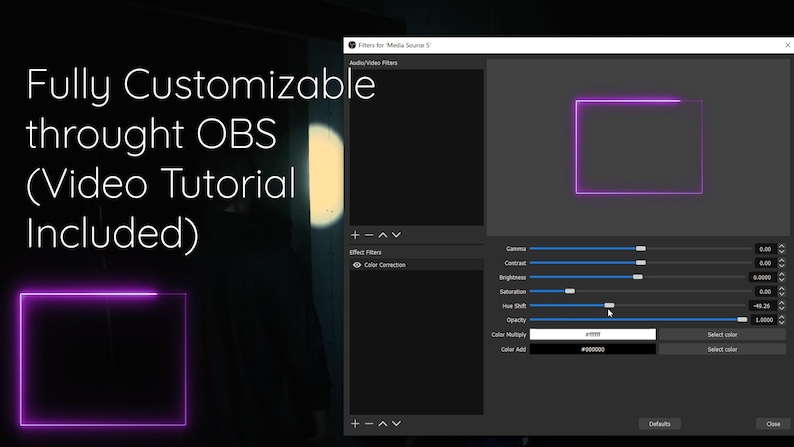Click the Opacity spin arrows

coord(781,319)
